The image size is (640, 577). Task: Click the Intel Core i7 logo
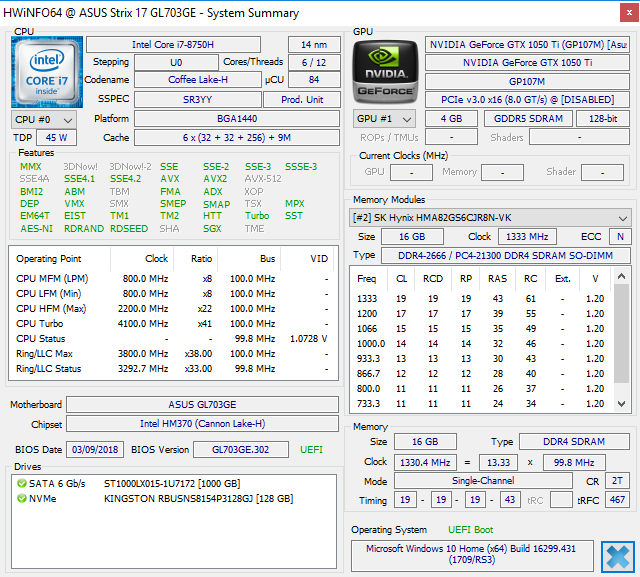(47, 72)
